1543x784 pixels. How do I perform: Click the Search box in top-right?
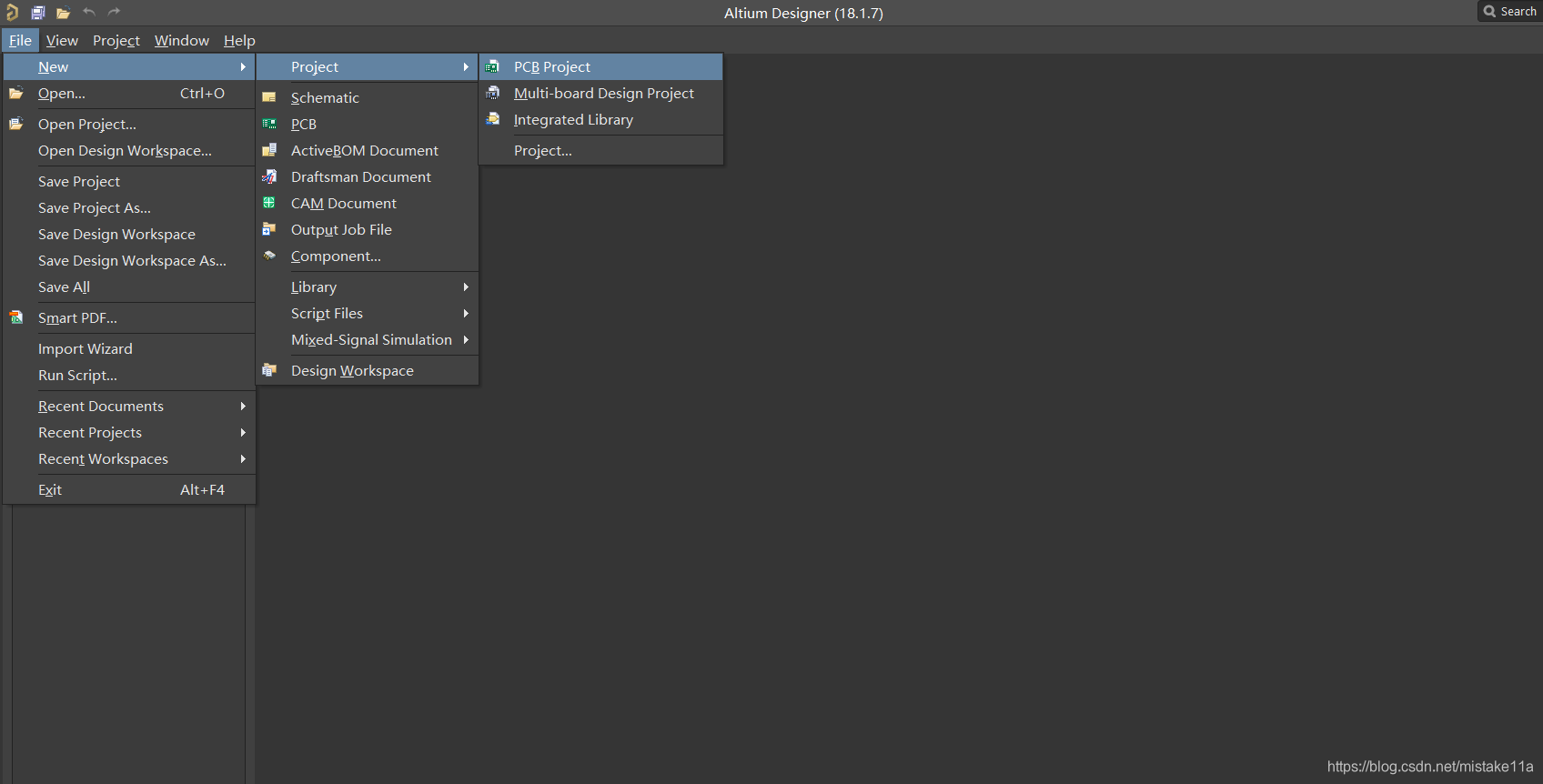1510,12
